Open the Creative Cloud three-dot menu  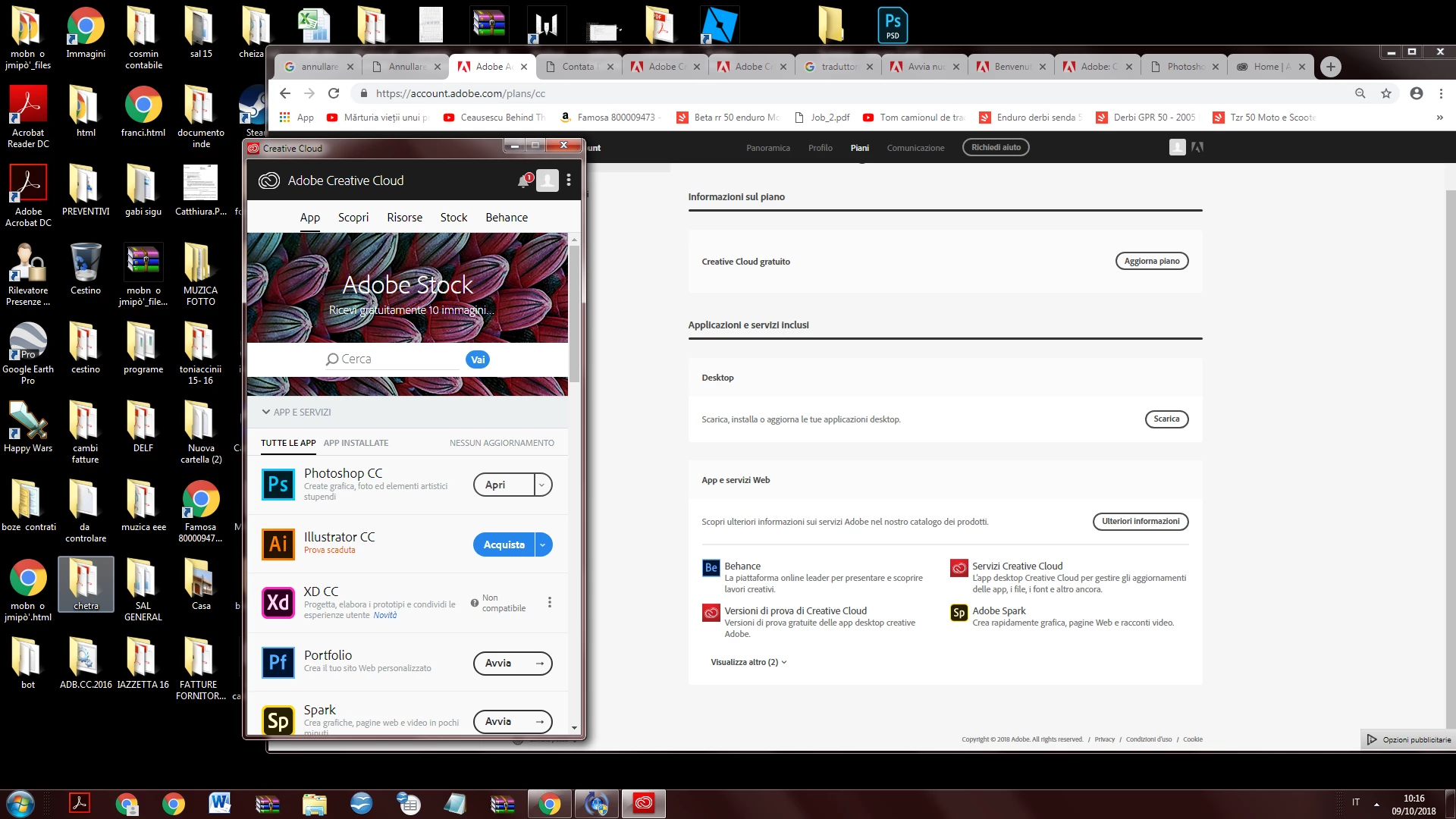tap(569, 180)
